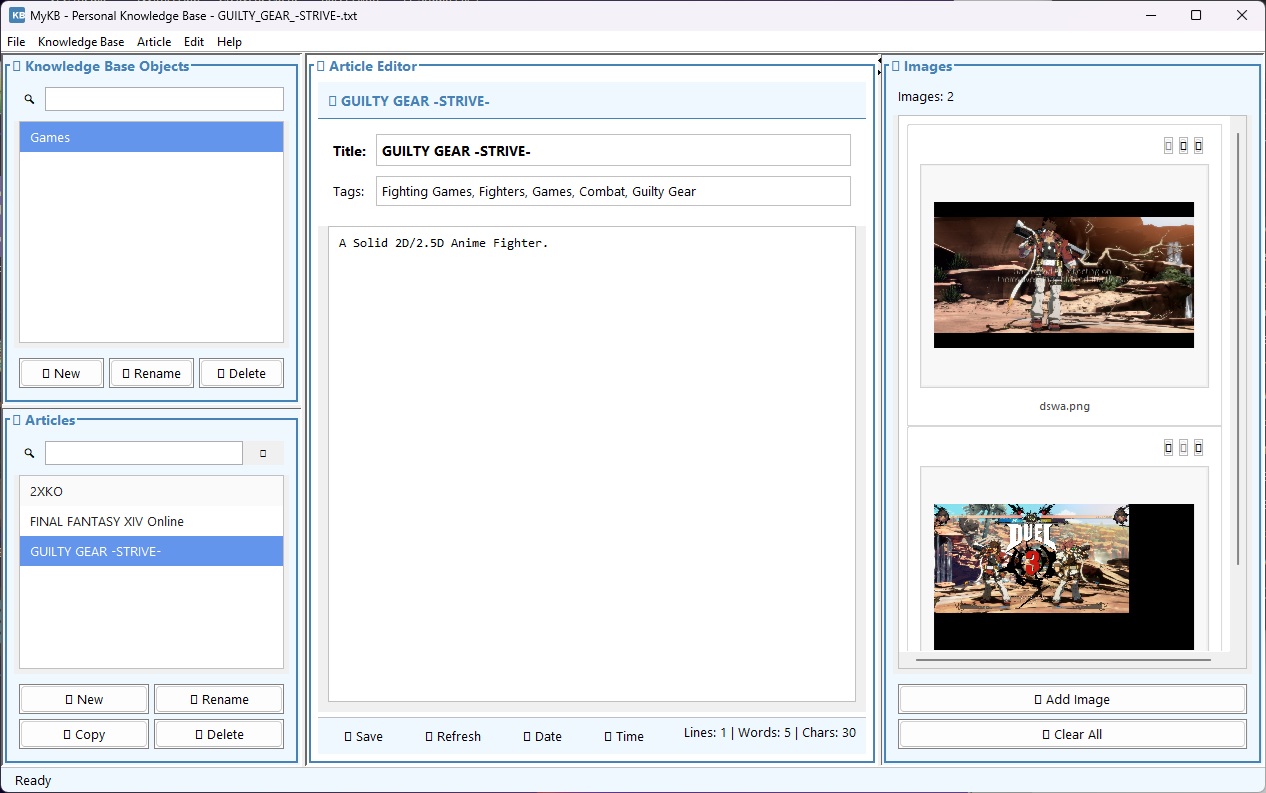1266x793 pixels.
Task: Click the middle small icon button above dswa.png
Action: point(1183,146)
